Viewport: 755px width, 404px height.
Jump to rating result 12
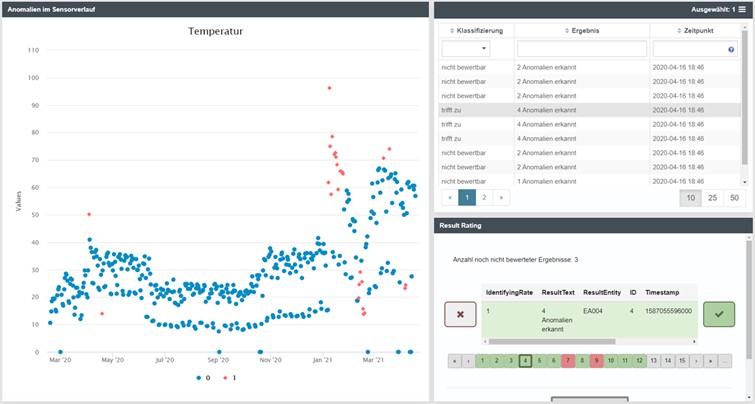pyautogui.click(x=639, y=361)
